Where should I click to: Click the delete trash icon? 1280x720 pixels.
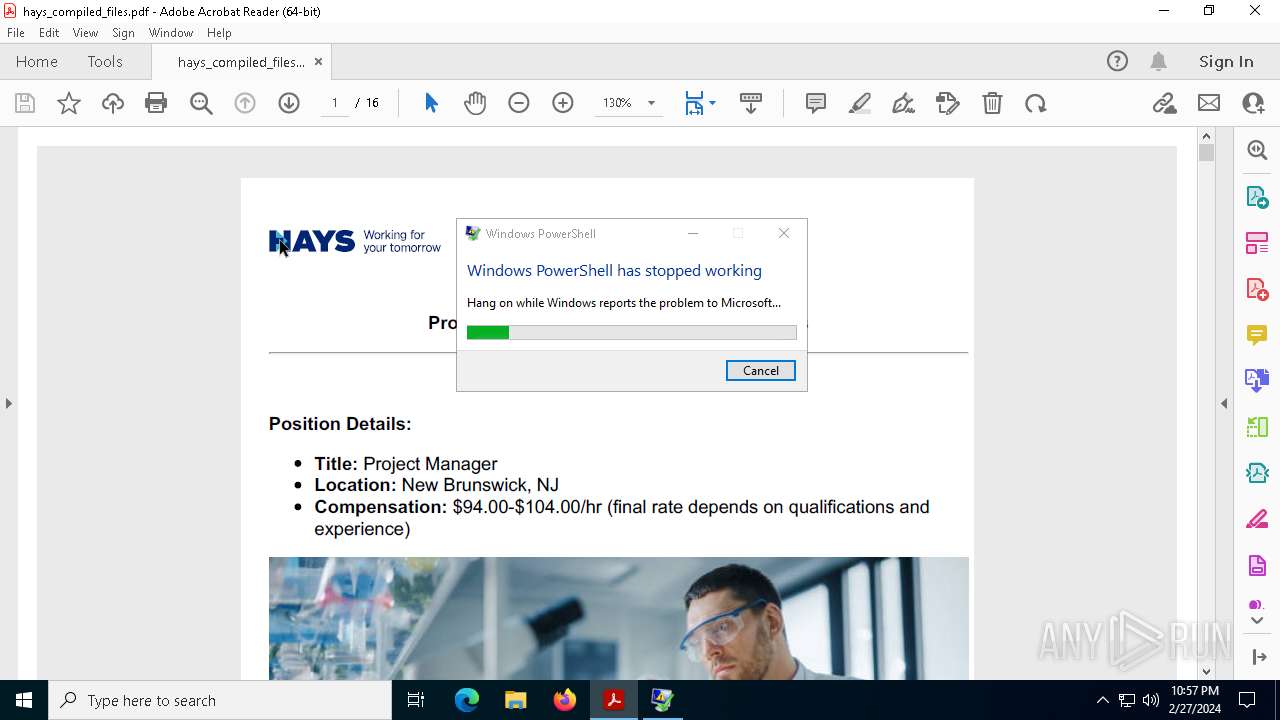[x=992, y=103]
